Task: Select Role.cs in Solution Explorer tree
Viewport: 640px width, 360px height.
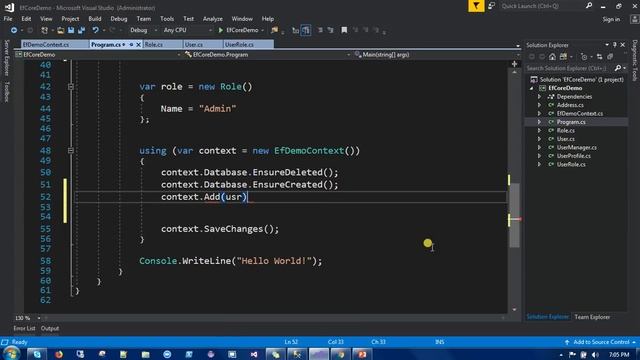Action: [566, 131]
